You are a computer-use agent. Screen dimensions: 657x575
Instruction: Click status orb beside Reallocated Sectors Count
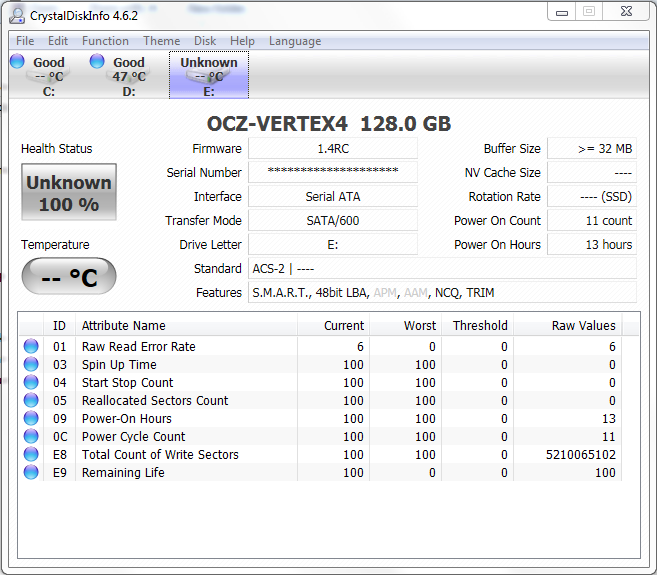click(31, 401)
